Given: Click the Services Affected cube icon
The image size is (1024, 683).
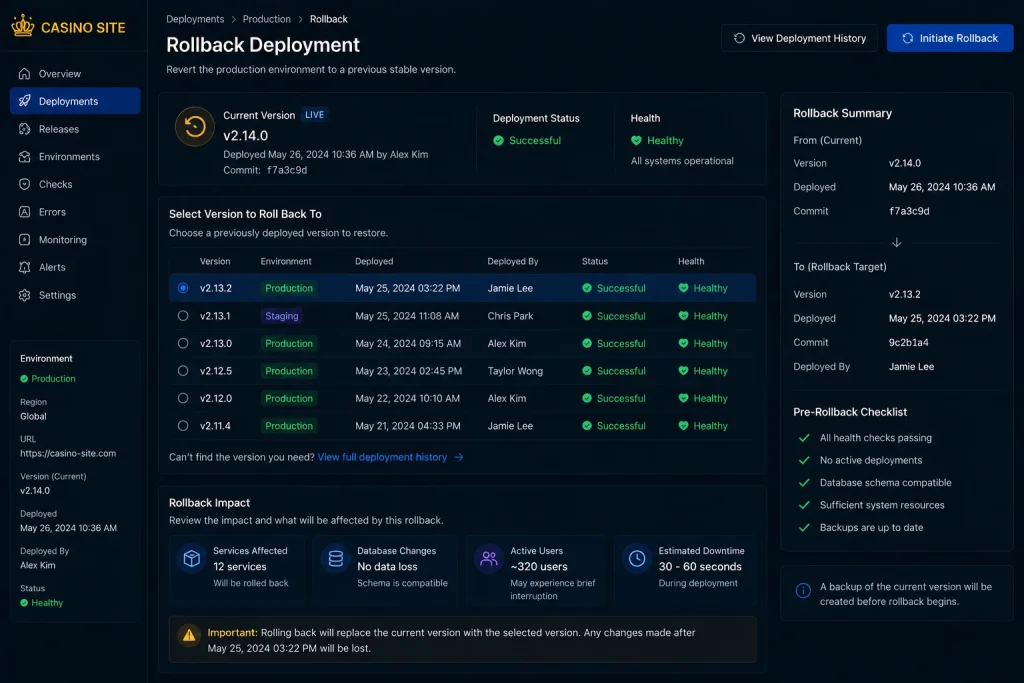Looking at the screenshot, I should tap(191, 559).
